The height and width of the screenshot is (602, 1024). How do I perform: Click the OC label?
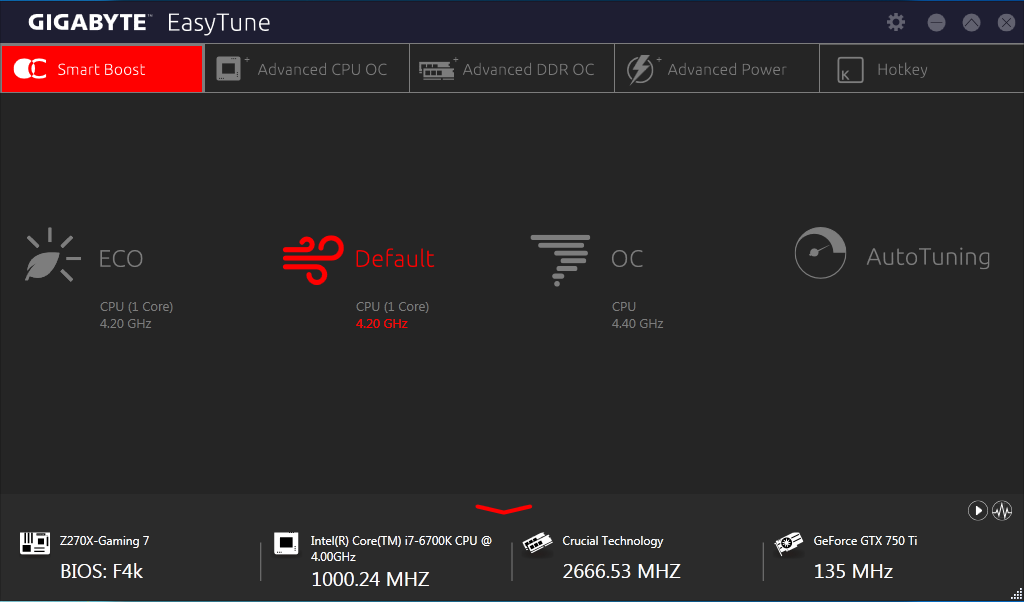click(627, 259)
